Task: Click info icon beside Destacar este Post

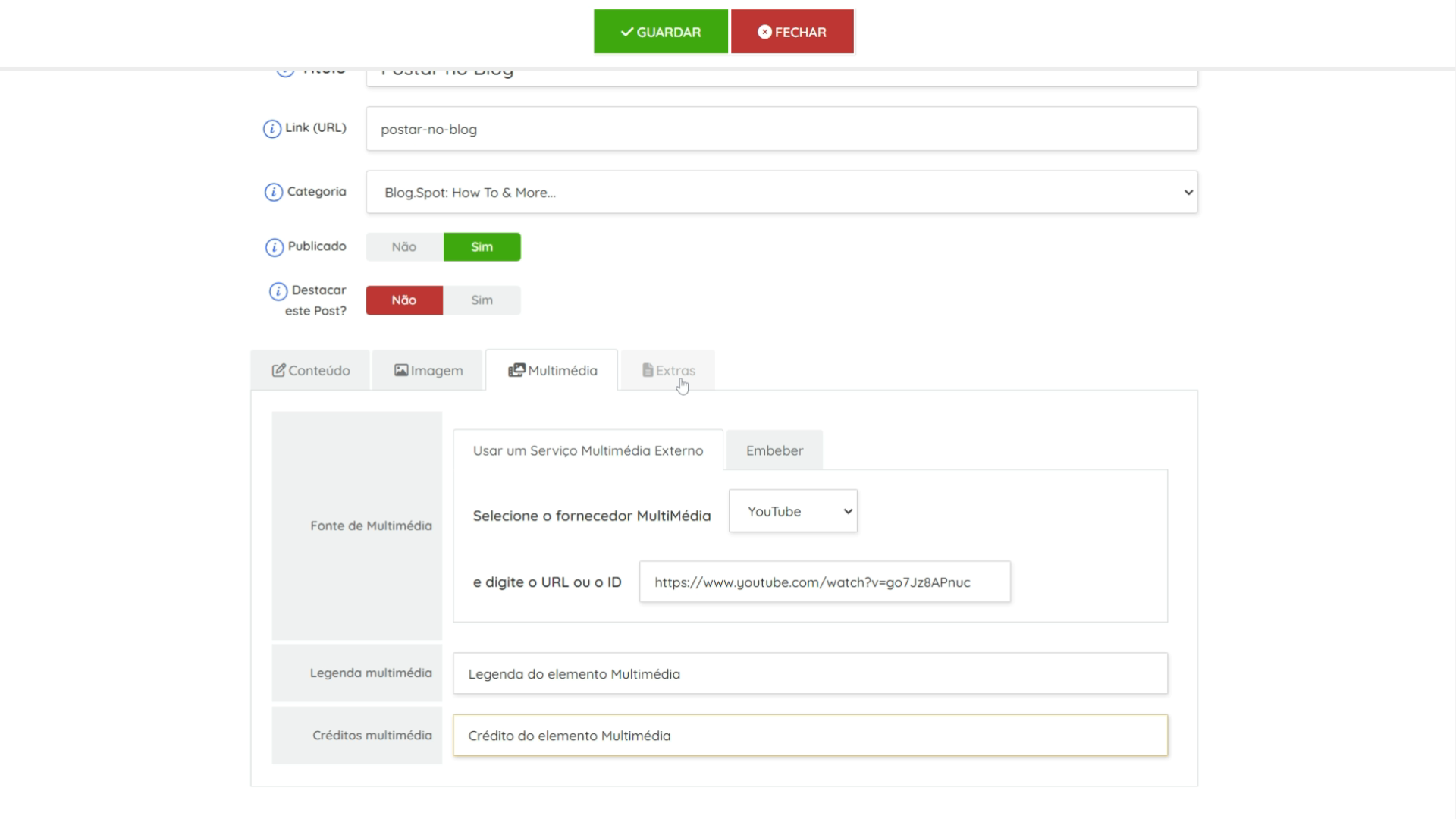Action: click(278, 291)
